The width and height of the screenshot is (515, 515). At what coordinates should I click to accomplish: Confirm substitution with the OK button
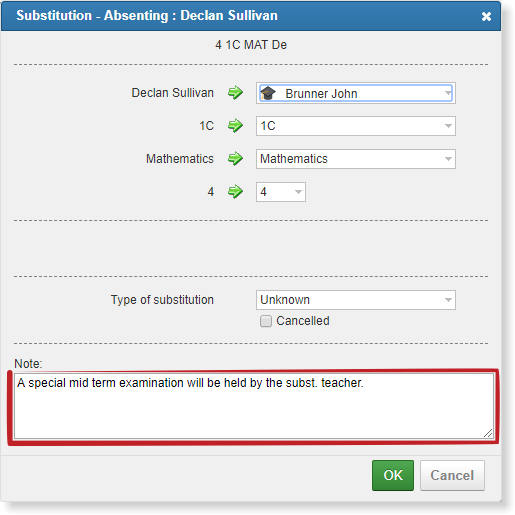393,475
